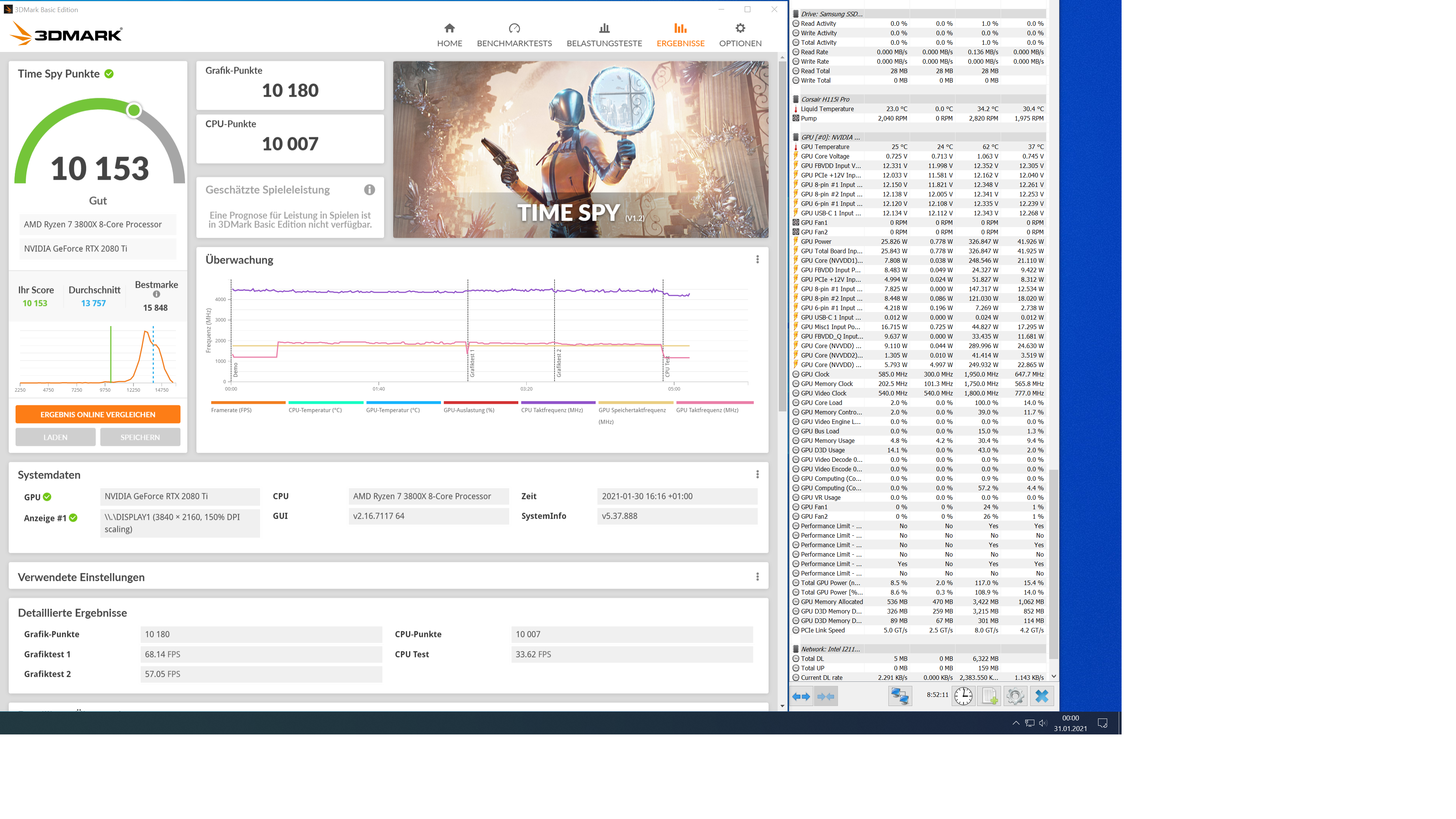Click the Grafiktest 1 marker in the monitoring chart

click(472, 363)
